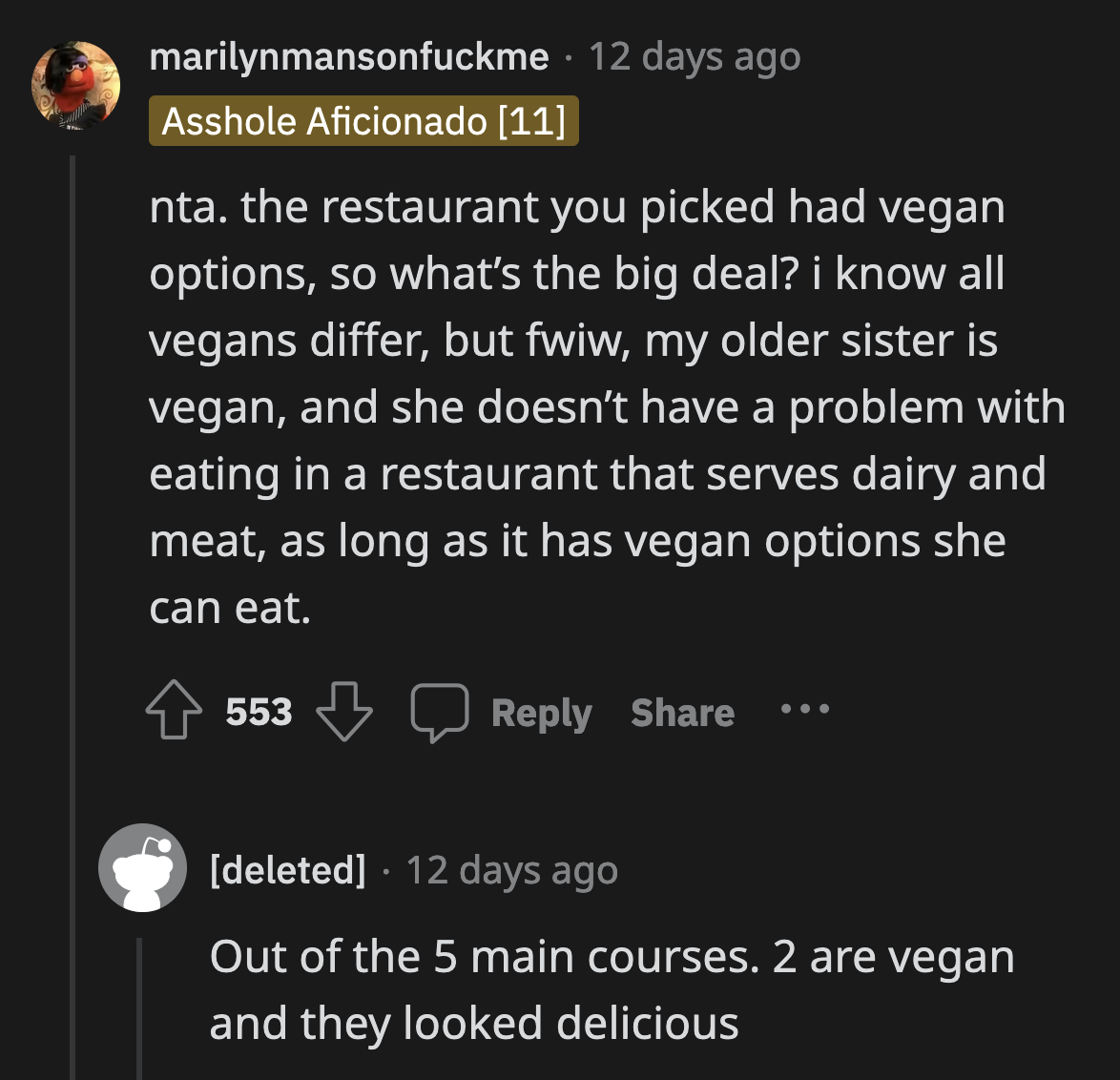The width and height of the screenshot is (1120, 1080).
Task: Click the 'Asshole Aficionado [11]' flair badge
Action: pos(363,120)
